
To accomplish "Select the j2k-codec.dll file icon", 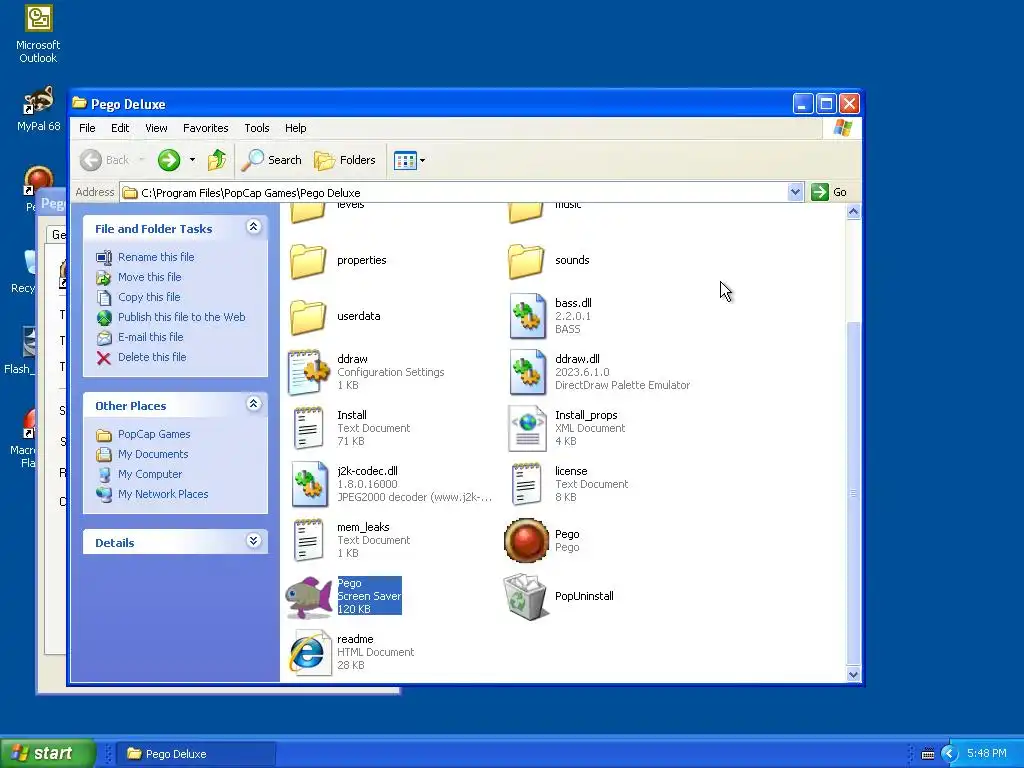I will pyautogui.click(x=310, y=485).
